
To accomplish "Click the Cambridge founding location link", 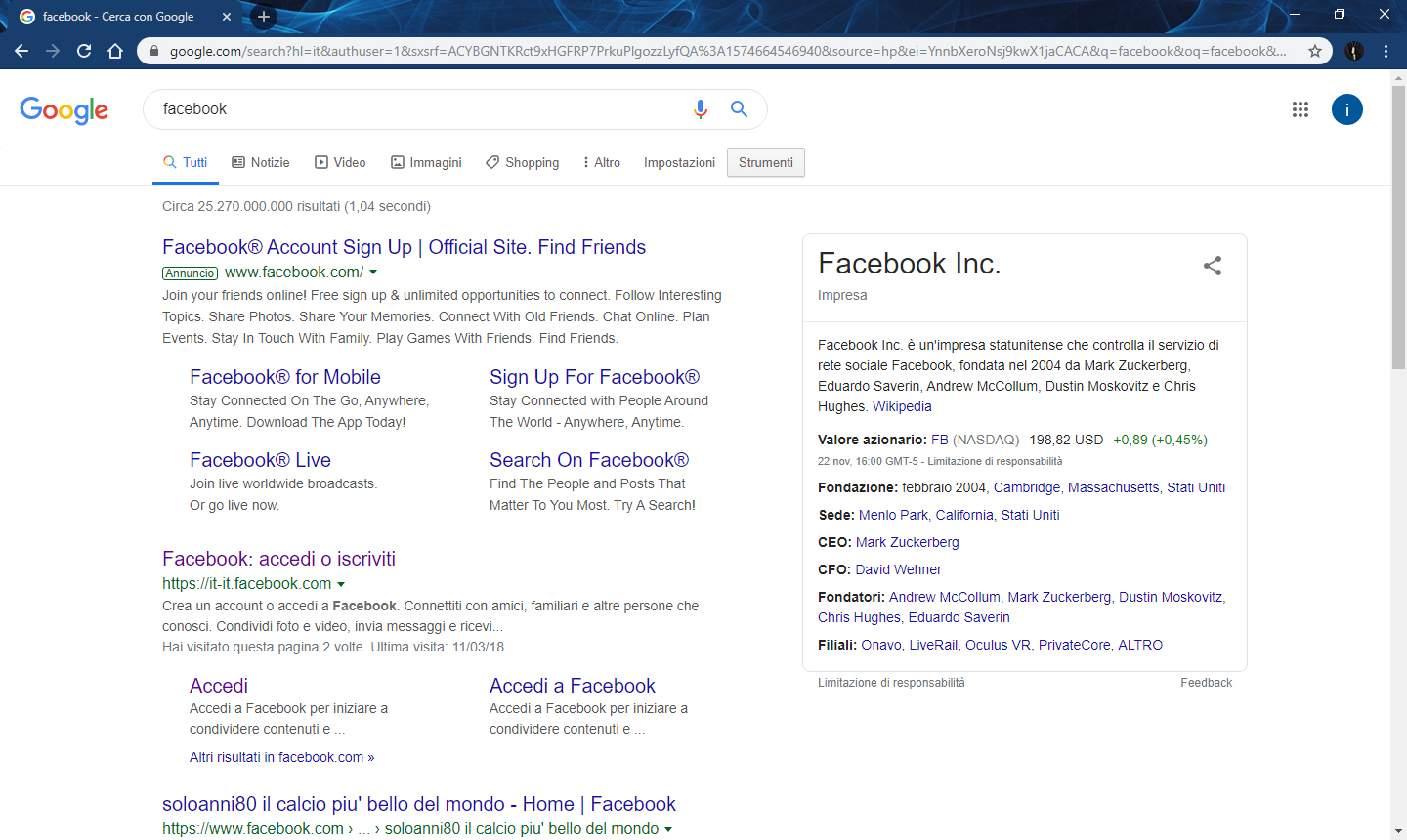I will tap(1027, 487).
